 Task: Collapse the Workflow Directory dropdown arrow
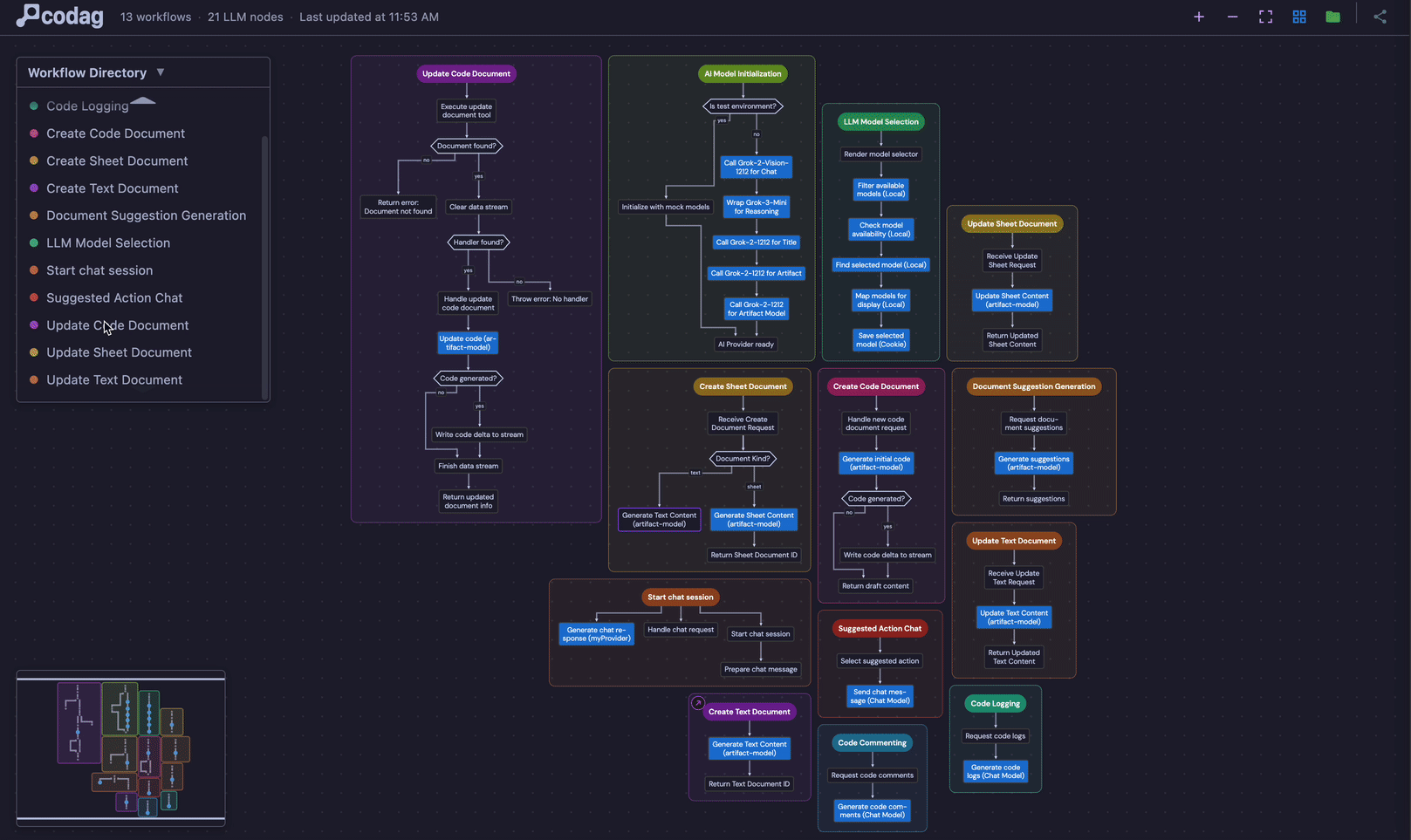pyautogui.click(x=161, y=72)
